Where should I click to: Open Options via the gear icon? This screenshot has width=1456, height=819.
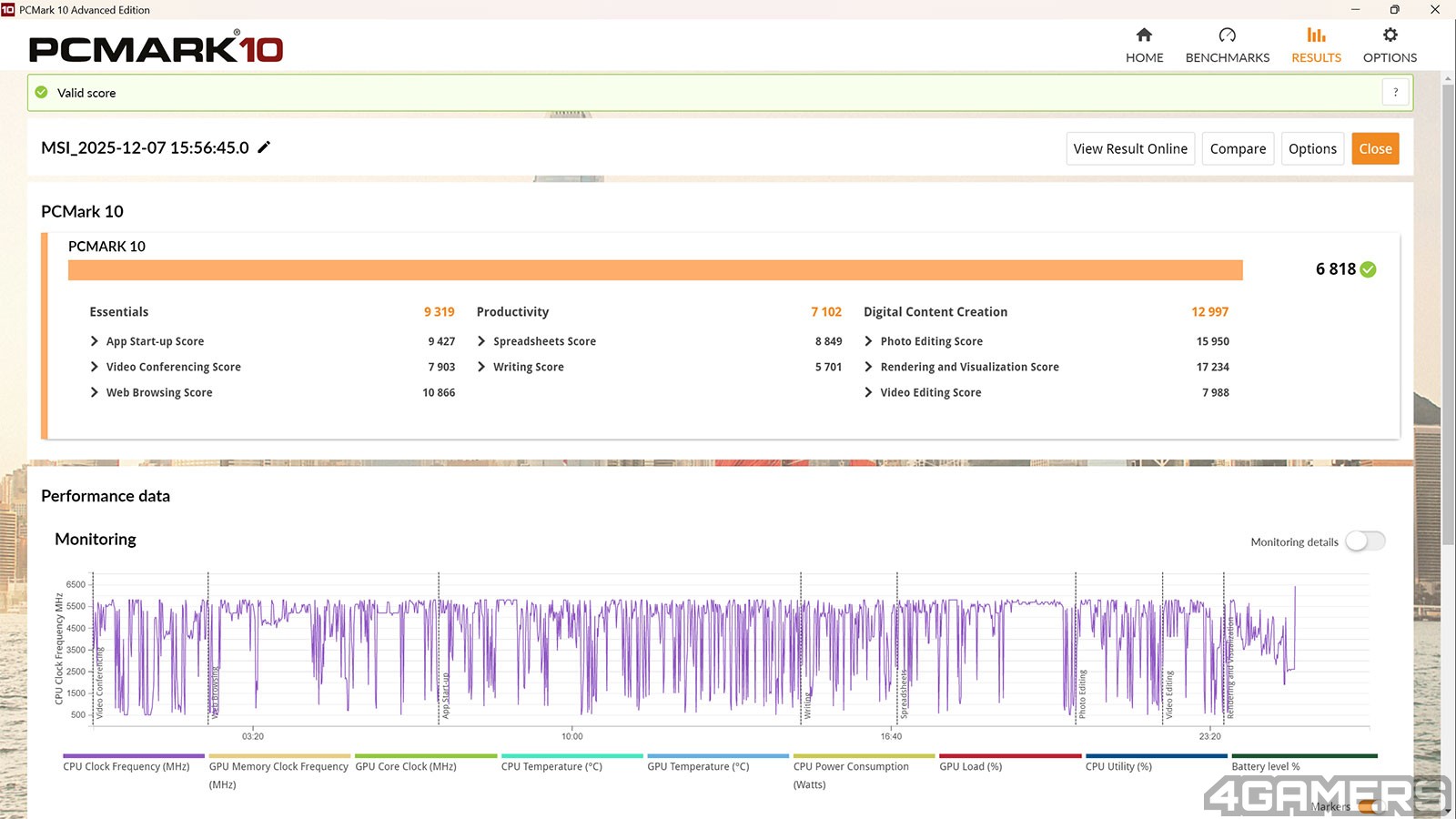tap(1390, 35)
